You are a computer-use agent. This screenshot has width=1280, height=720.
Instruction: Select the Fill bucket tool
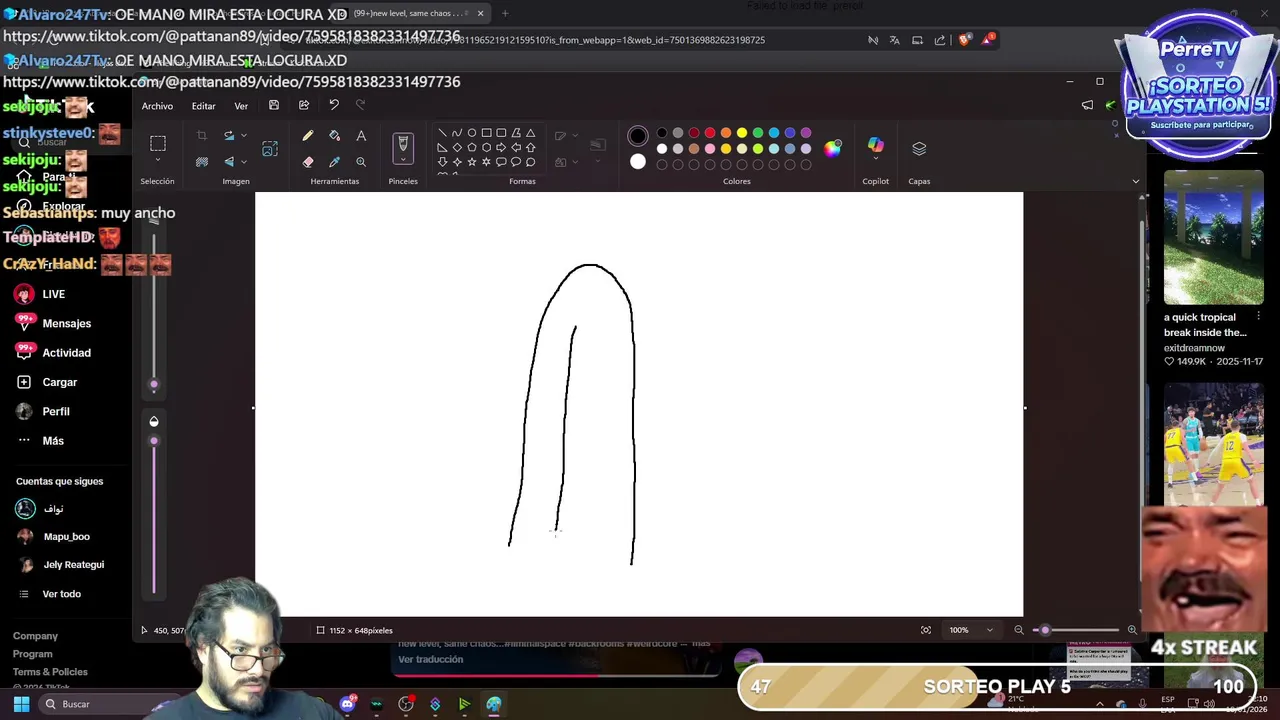[x=335, y=136]
